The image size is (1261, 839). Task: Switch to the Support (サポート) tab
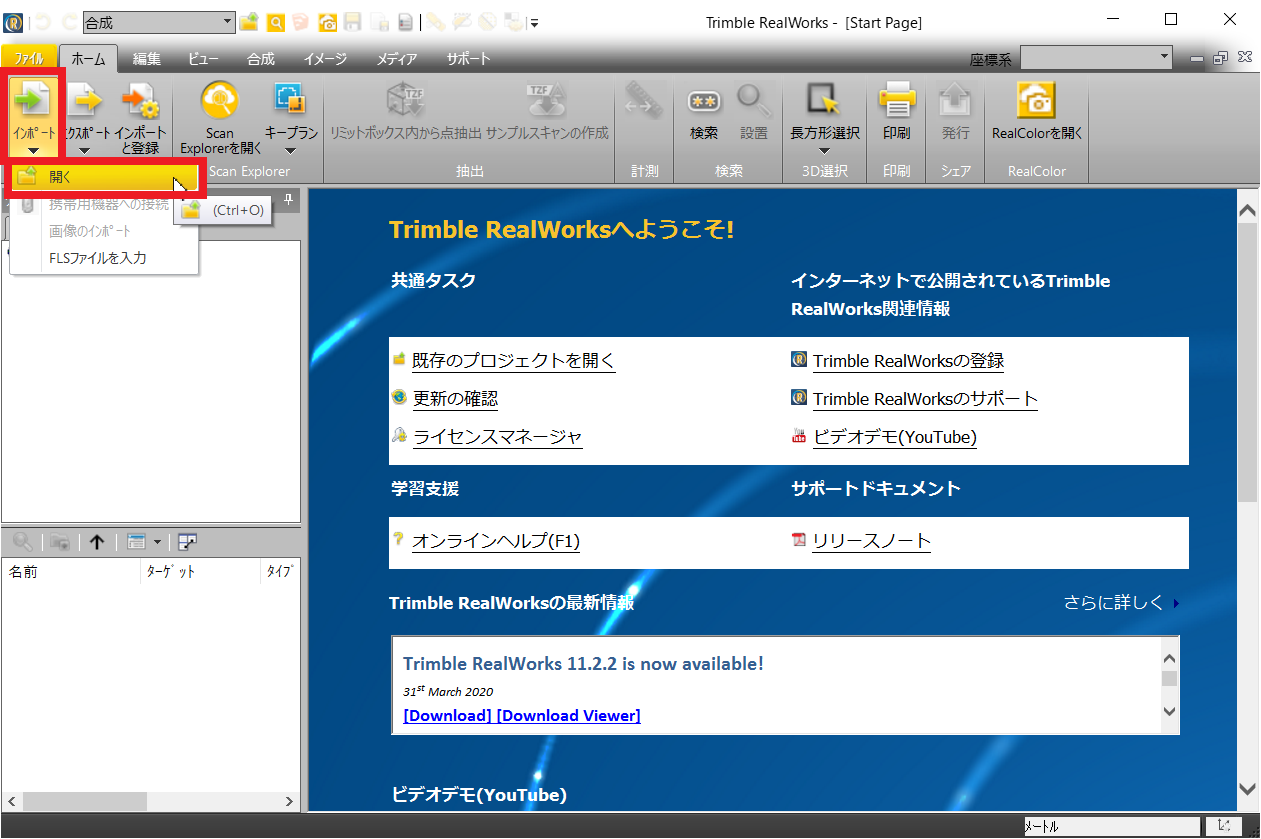[x=469, y=59]
